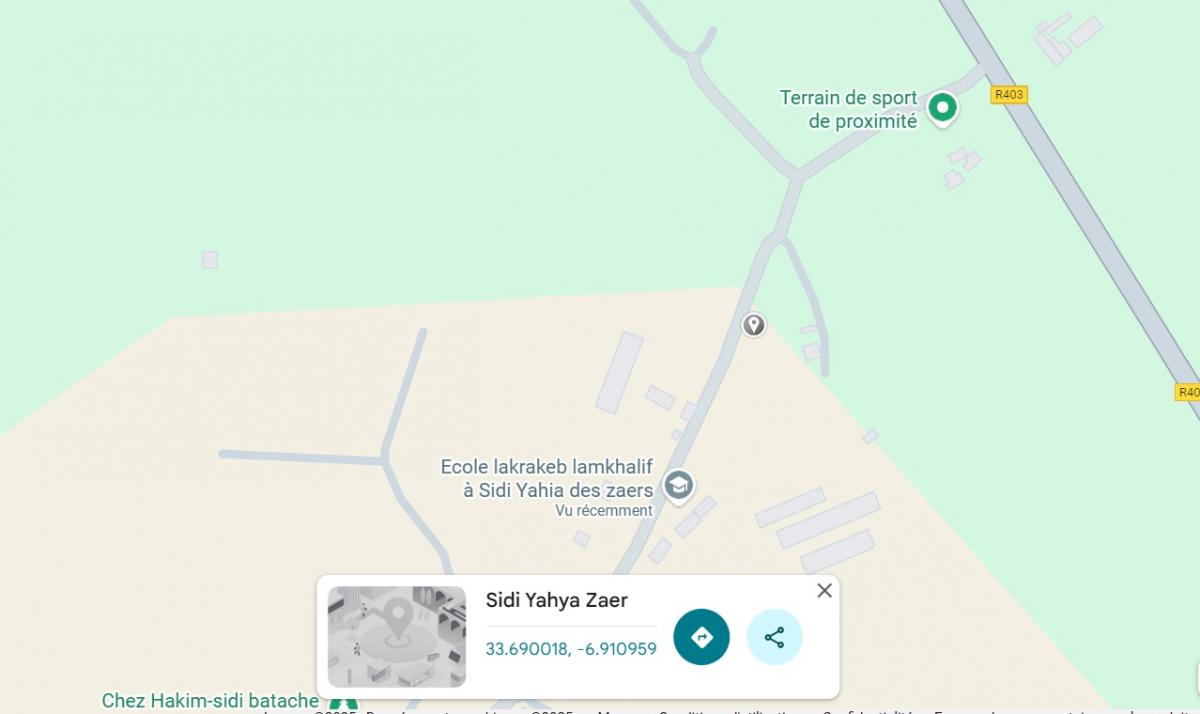Open directions with the teal arrow button
This screenshot has width=1200, height=714.
[x=701, y=637]
